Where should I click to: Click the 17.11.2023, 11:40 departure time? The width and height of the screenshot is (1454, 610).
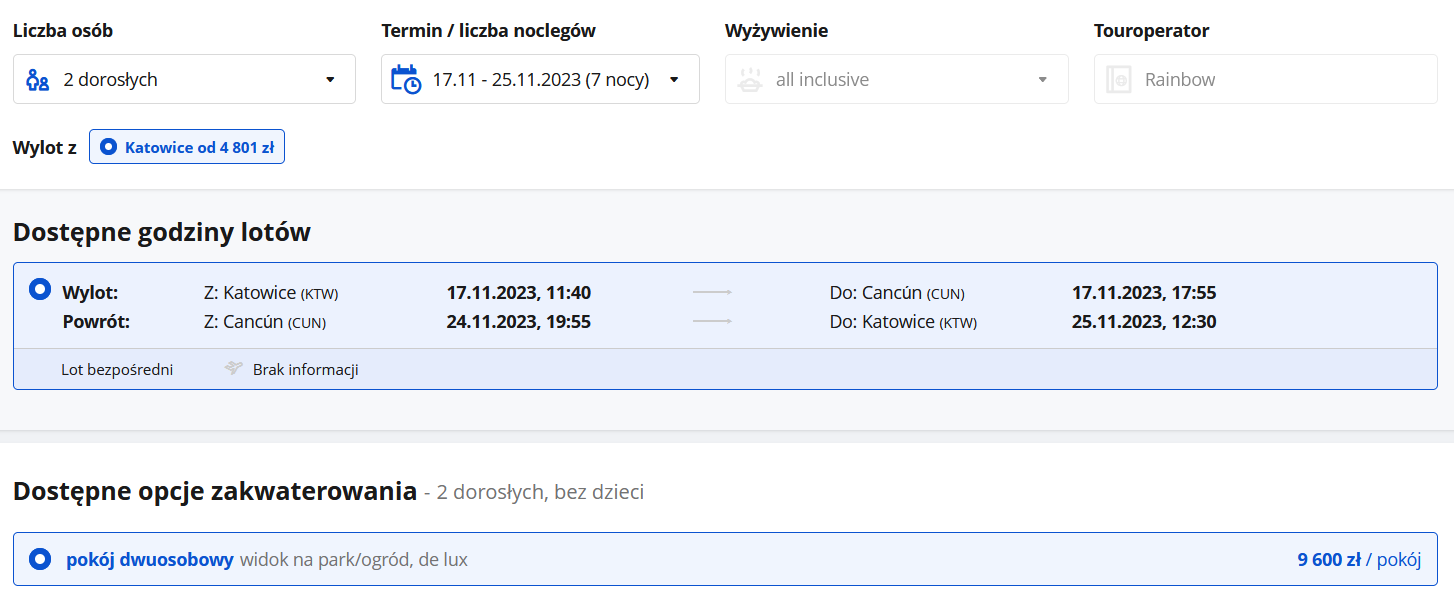click(x=518, y=293)
